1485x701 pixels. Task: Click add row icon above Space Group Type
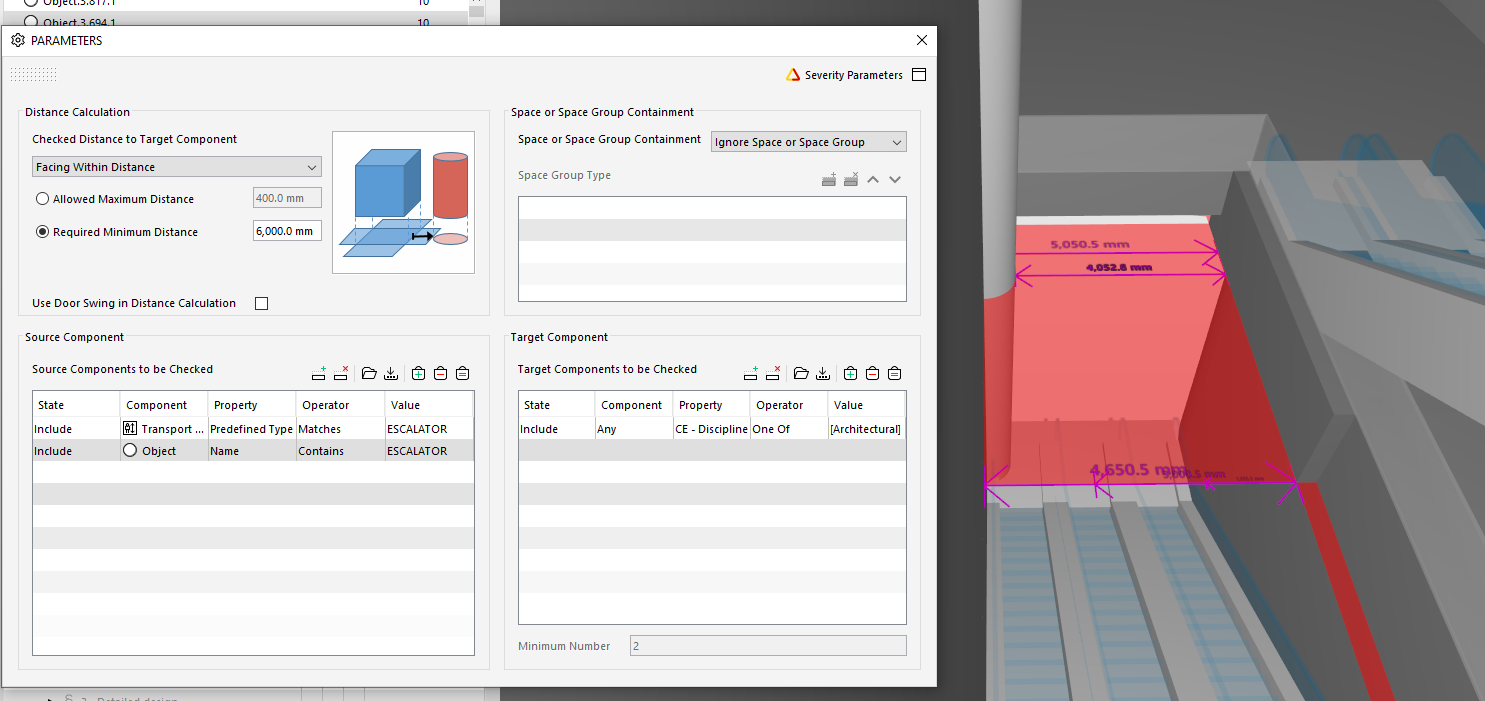829,179
